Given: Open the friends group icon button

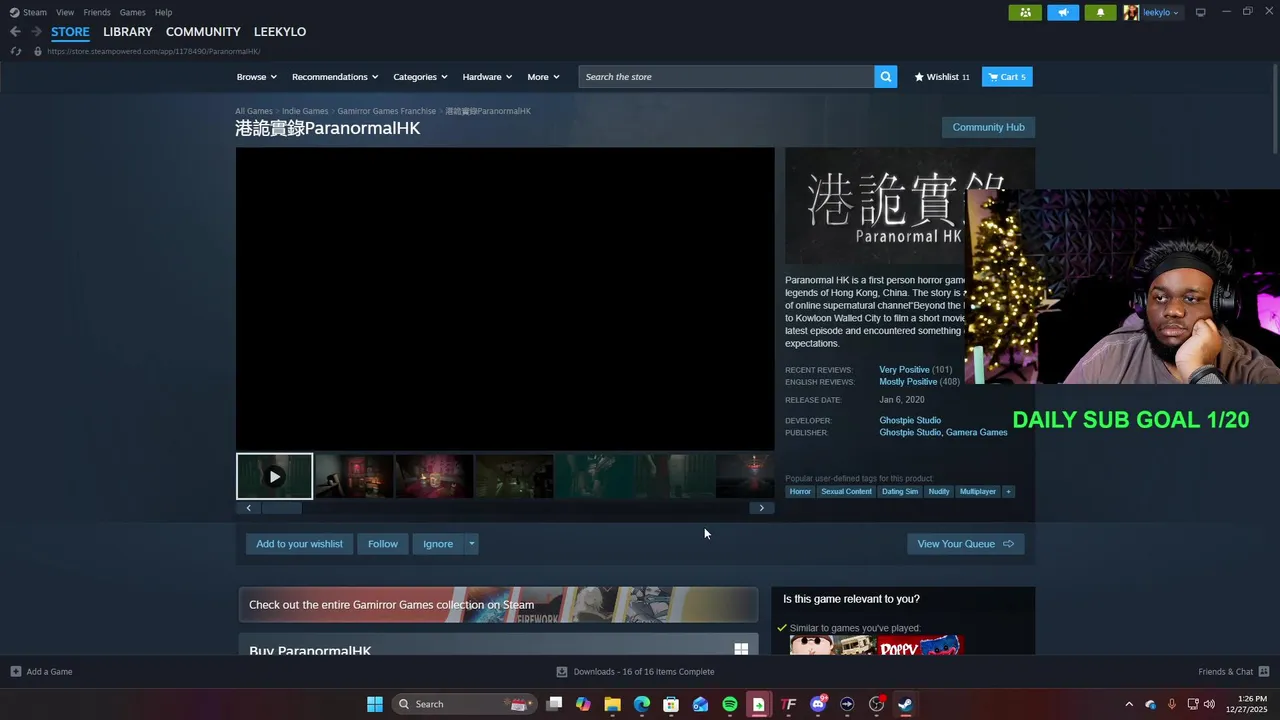Looking at the screenshot, I should click(1025, 12).
